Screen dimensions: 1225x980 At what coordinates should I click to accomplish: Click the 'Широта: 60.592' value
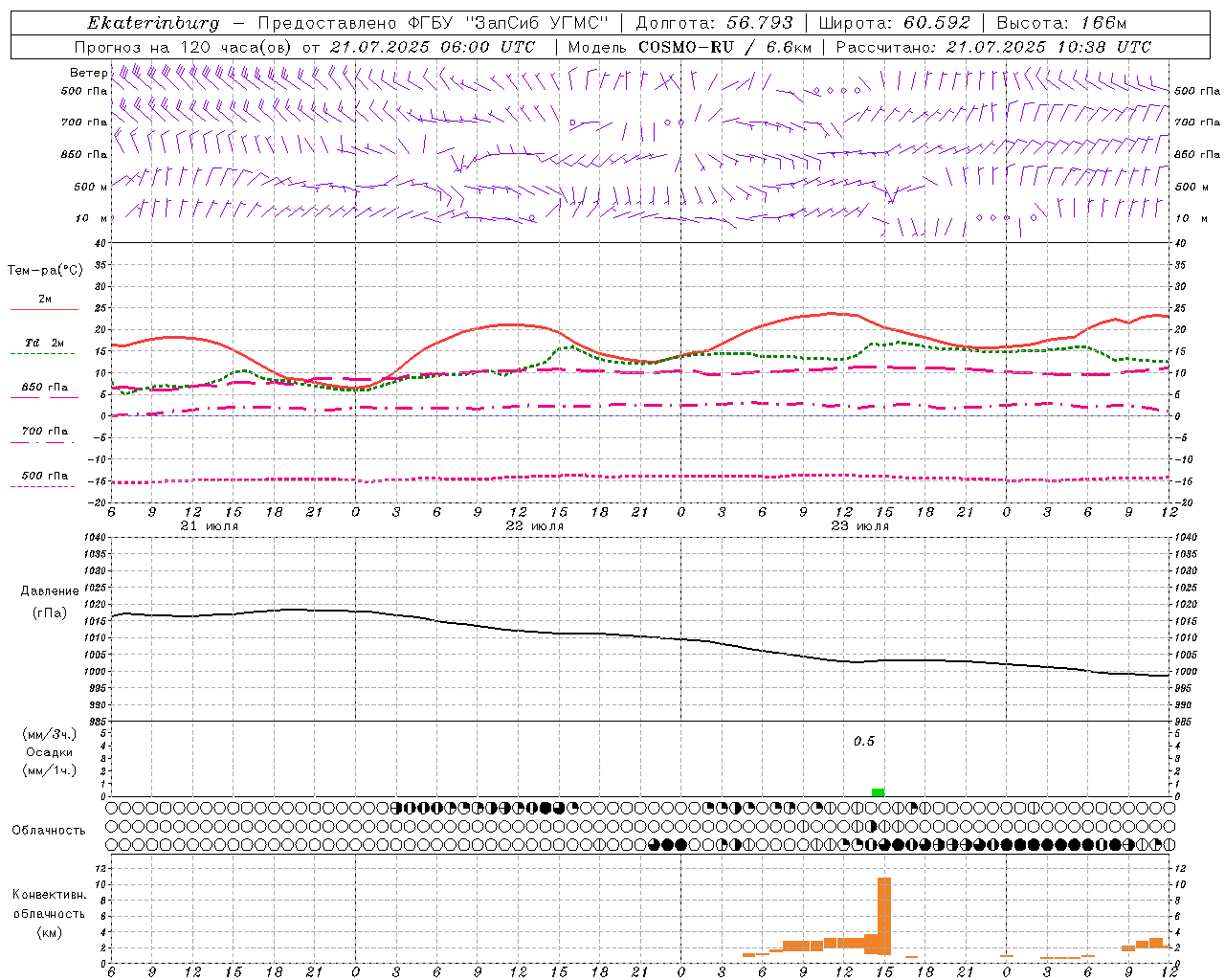[895, 23]
